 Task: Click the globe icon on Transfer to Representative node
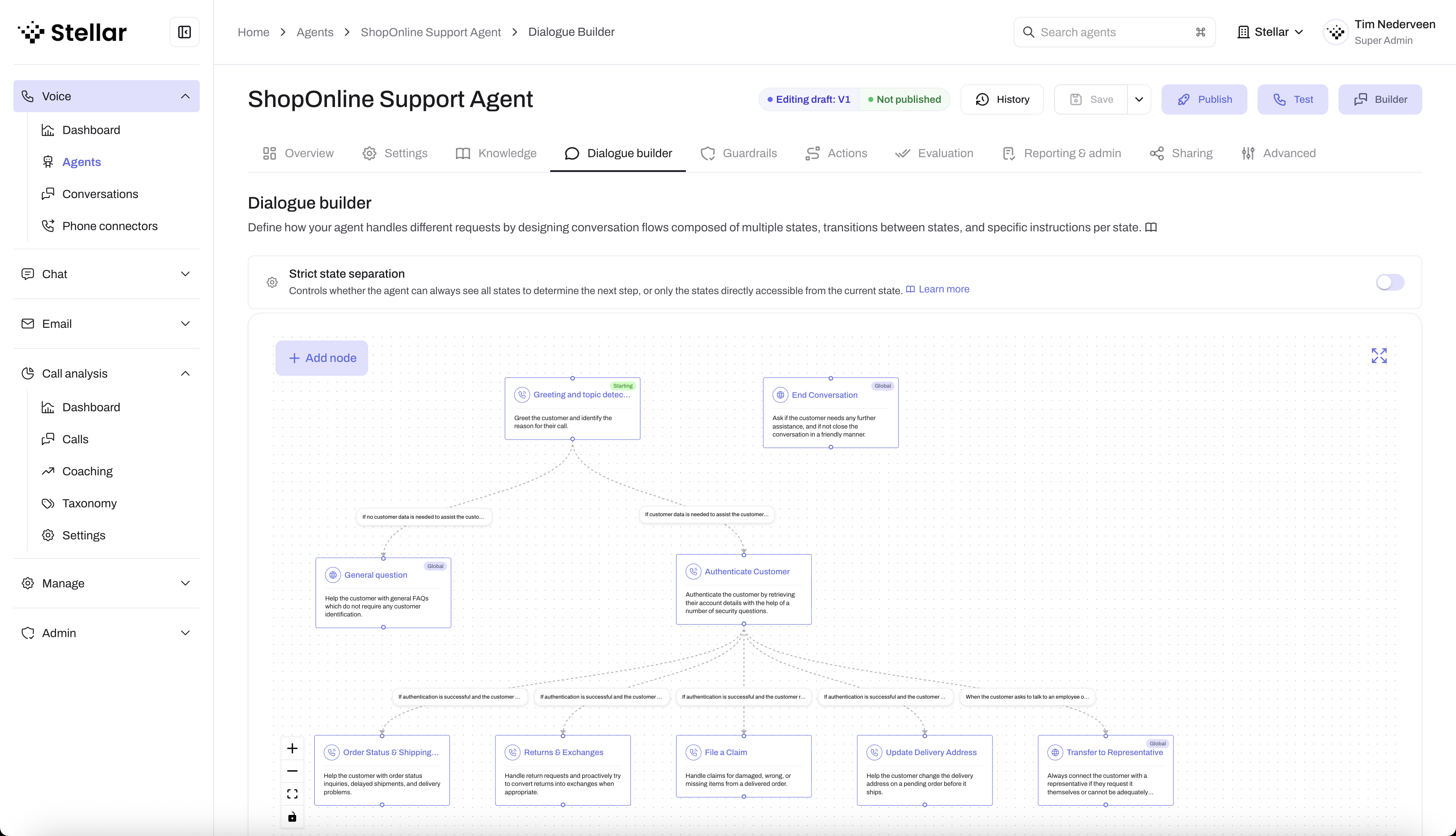point(1055,752)
